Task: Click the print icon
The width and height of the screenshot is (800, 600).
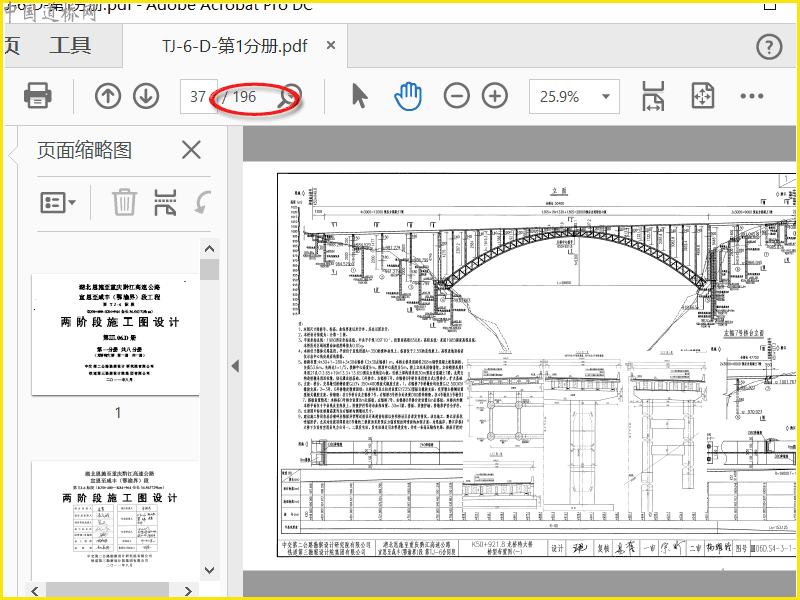Action: (x=38, y=95)
